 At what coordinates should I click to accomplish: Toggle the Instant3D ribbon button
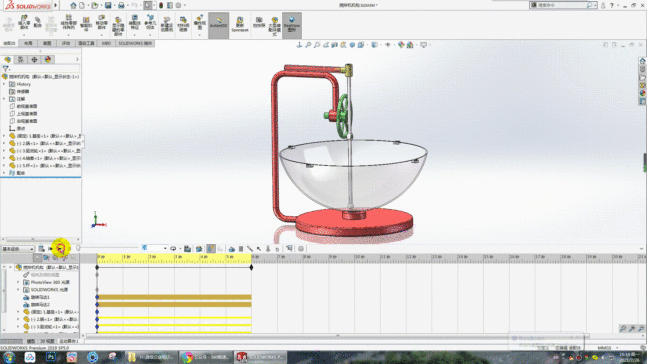(x=218, y=25)
